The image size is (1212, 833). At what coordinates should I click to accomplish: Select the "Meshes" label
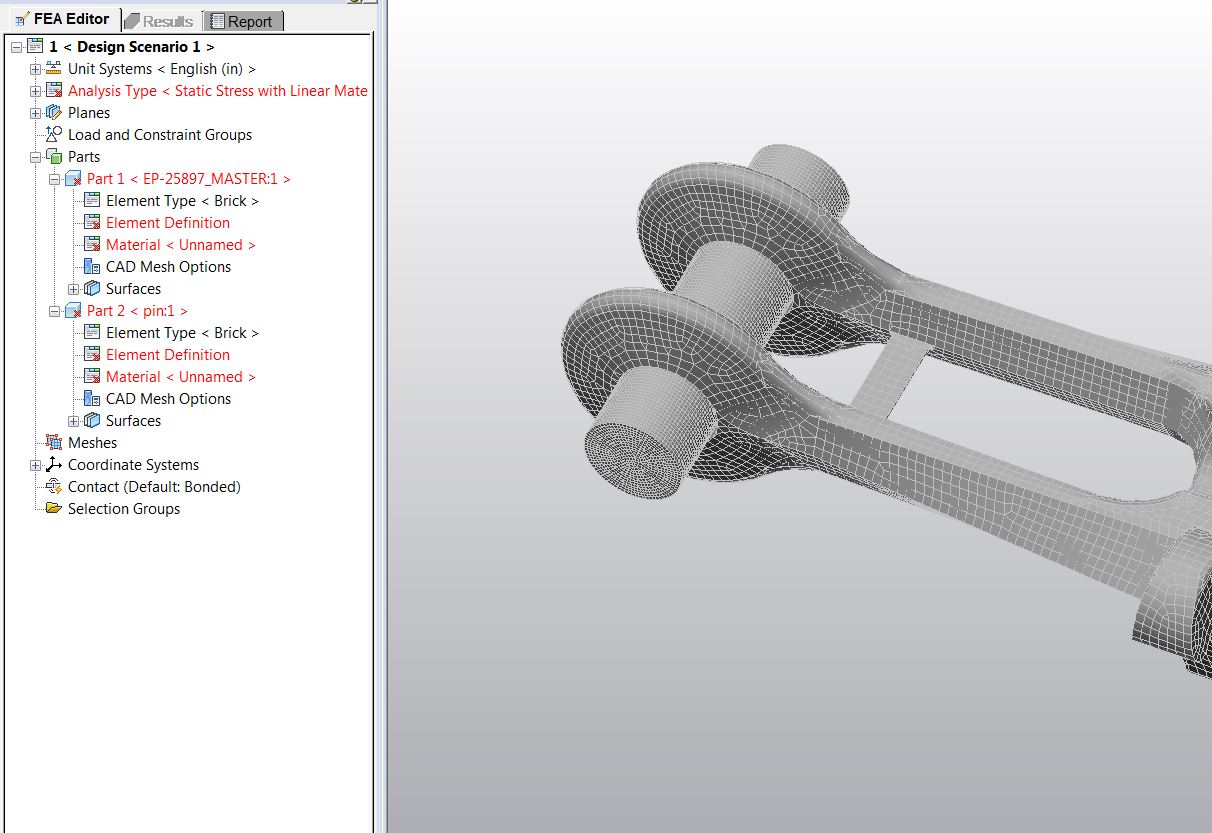(x=92, y=443)
